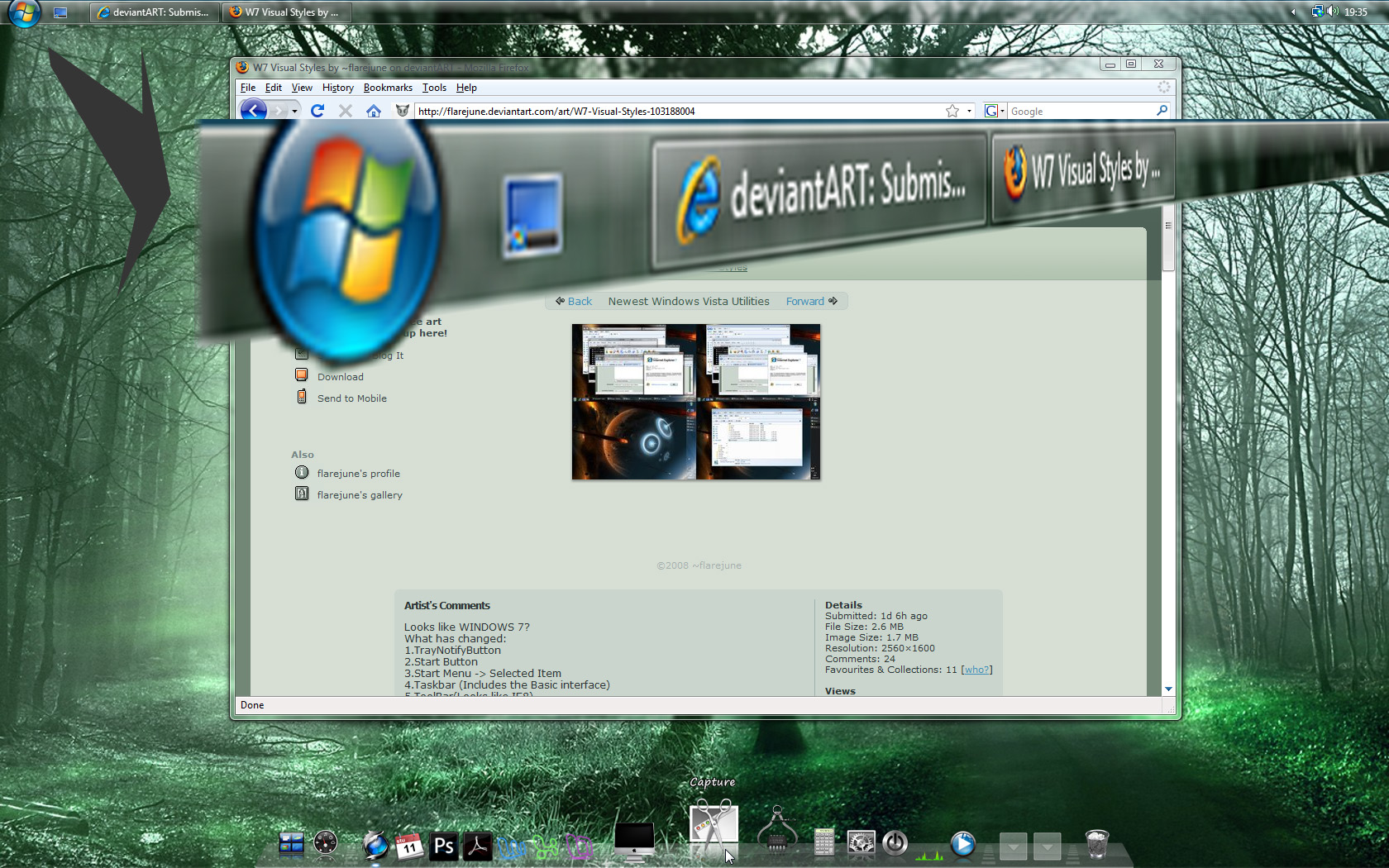Open the iMac computer icon in dock
This screenshot has height=868, width=1389.
coord(635,842)
